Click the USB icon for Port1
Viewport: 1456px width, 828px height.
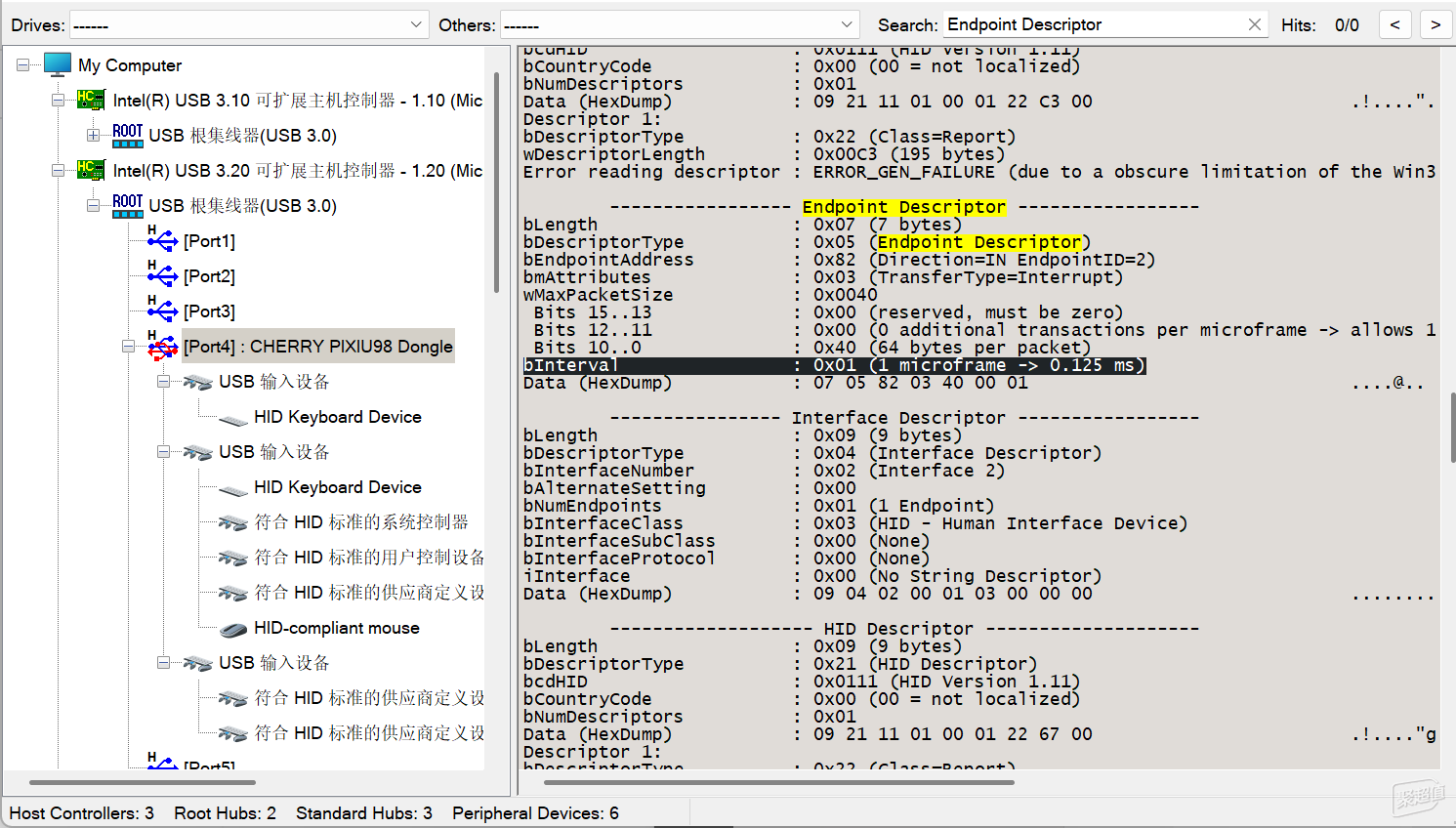(162, 239)
